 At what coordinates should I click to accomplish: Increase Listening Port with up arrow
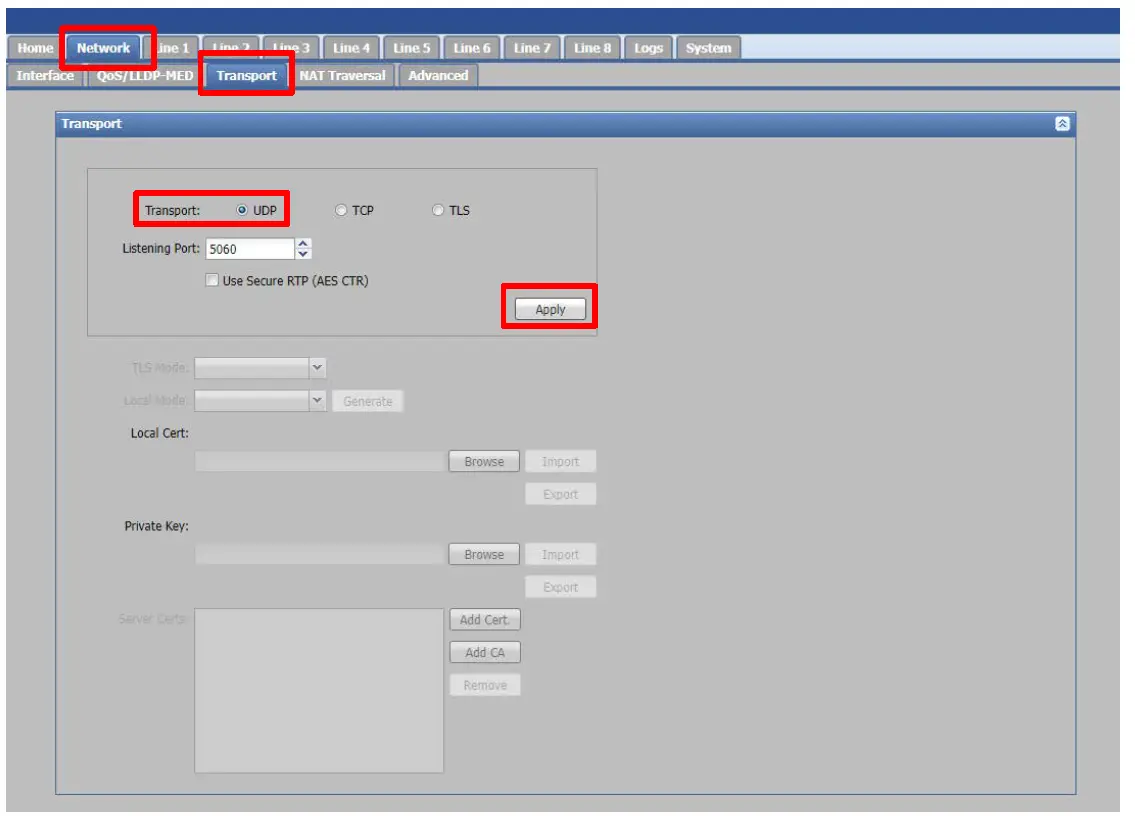303,244
